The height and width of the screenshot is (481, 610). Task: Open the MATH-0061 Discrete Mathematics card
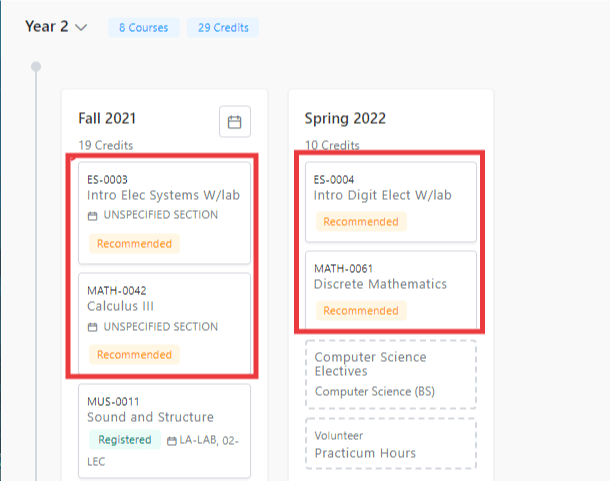[x=391, y=277]
